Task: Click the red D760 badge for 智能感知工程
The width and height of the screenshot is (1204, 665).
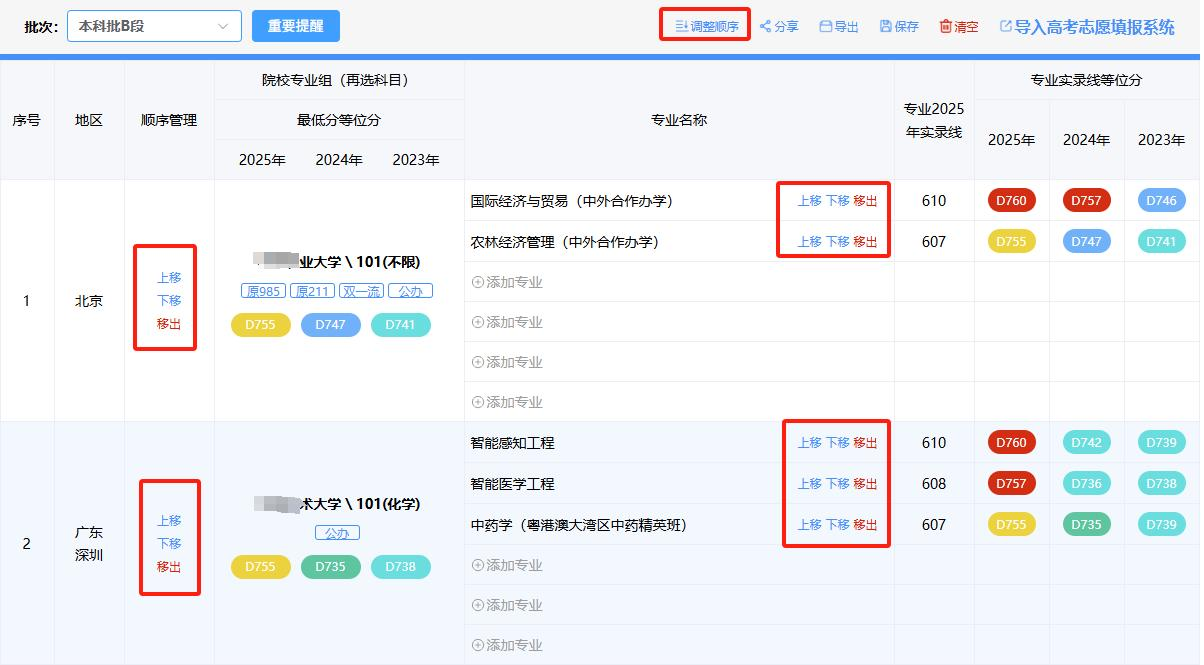Action: [1012, 442]
